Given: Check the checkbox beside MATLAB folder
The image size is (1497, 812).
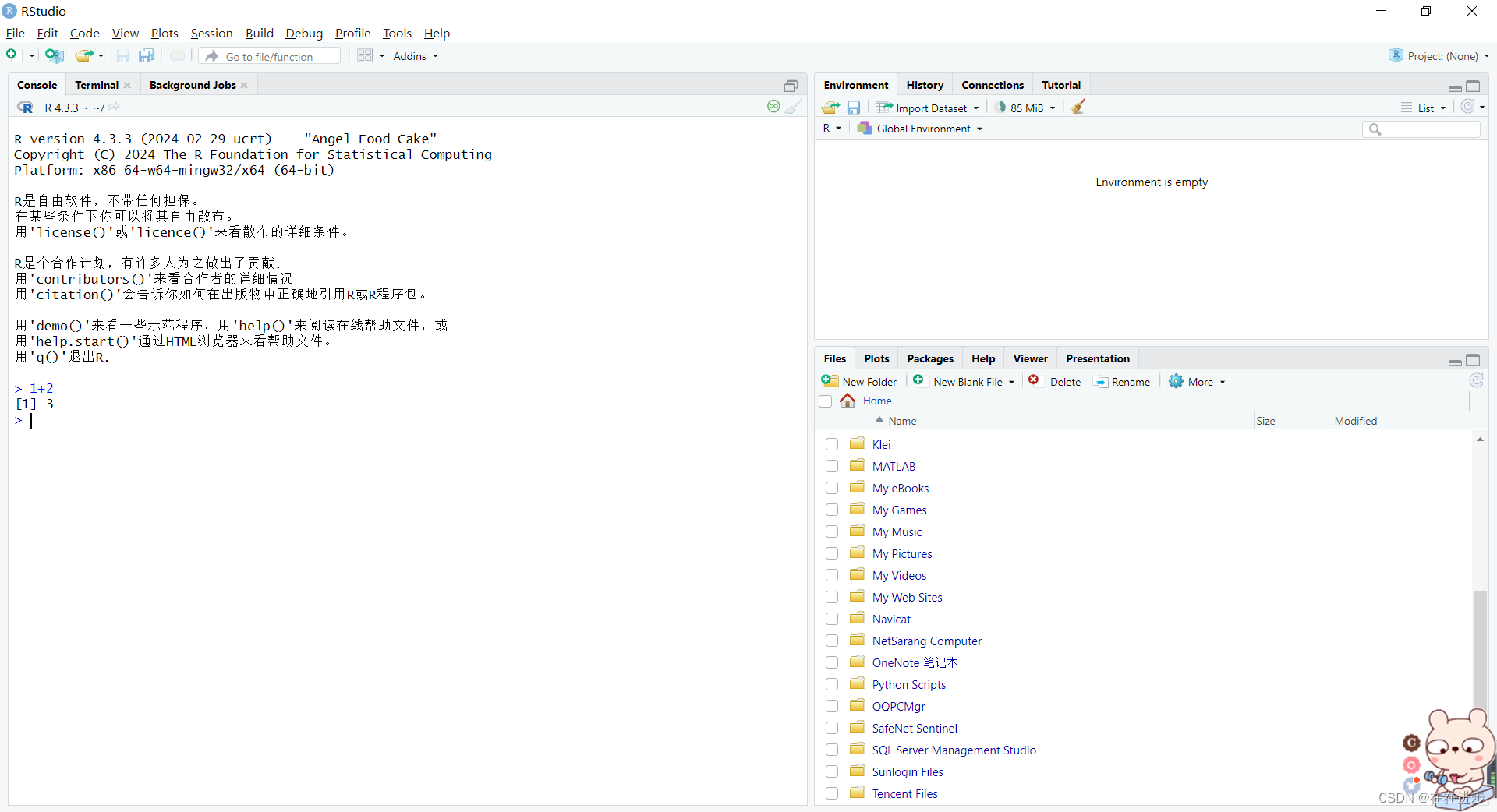Looking at the screenshot, I should (x=831, y=465).
